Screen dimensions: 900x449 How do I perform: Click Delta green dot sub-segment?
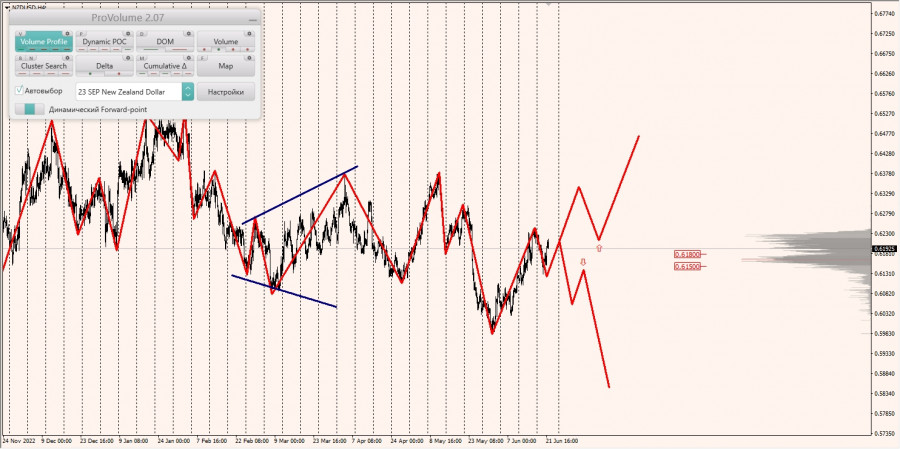tap(90, 73)
